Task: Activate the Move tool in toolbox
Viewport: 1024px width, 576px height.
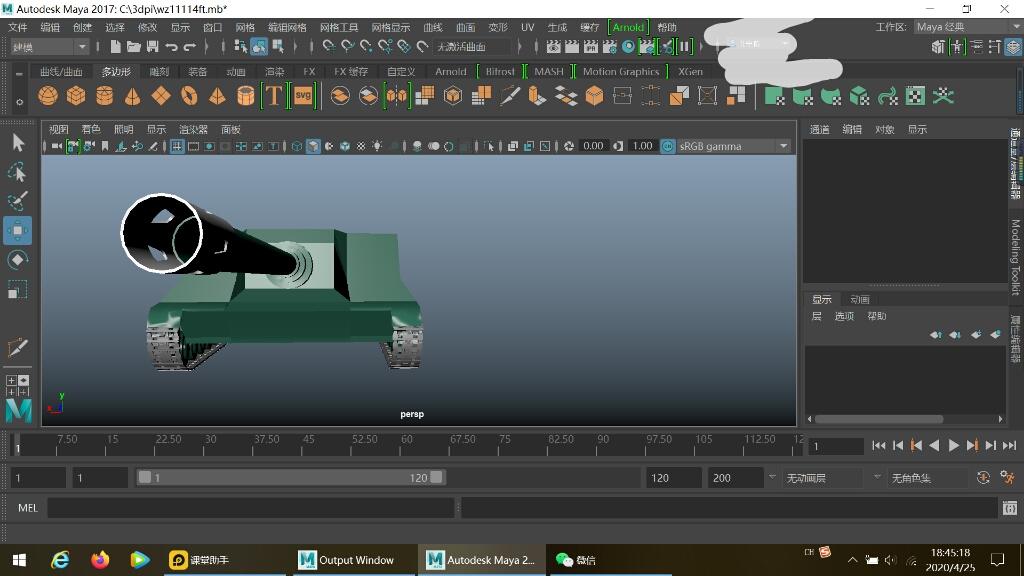Action: click(x=17, y=230)
